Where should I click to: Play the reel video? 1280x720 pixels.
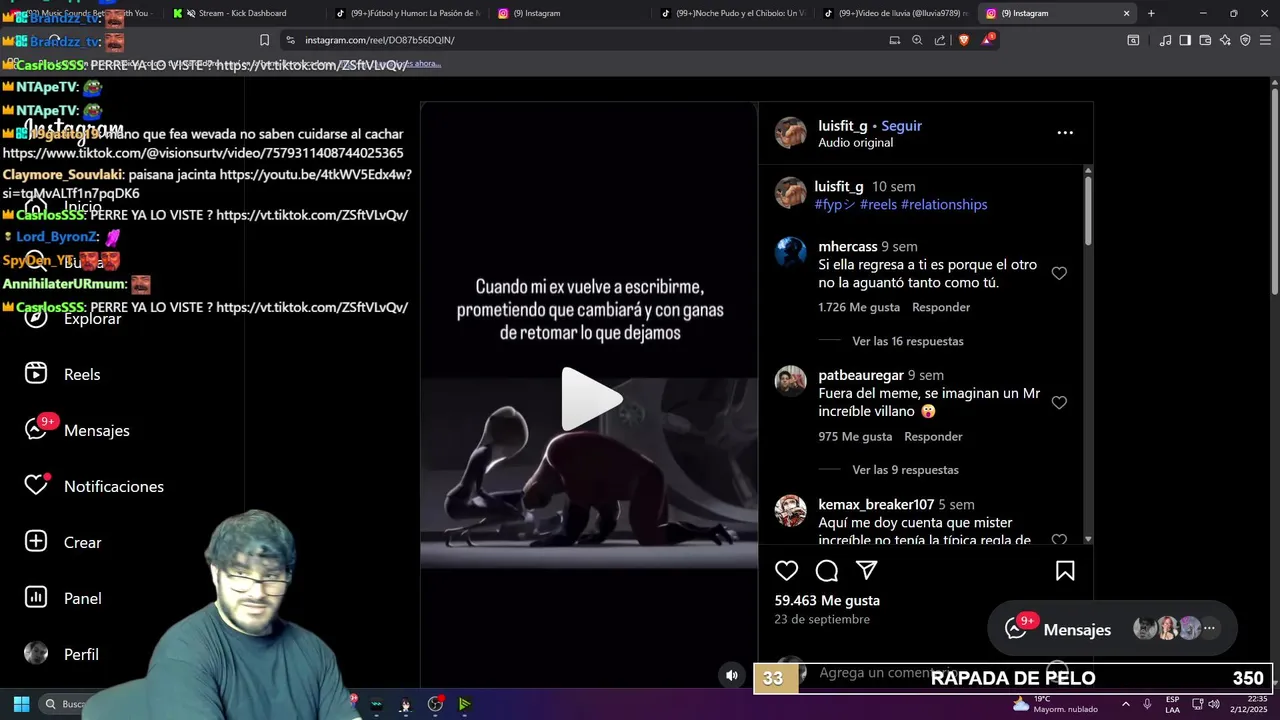coord(590,399)
